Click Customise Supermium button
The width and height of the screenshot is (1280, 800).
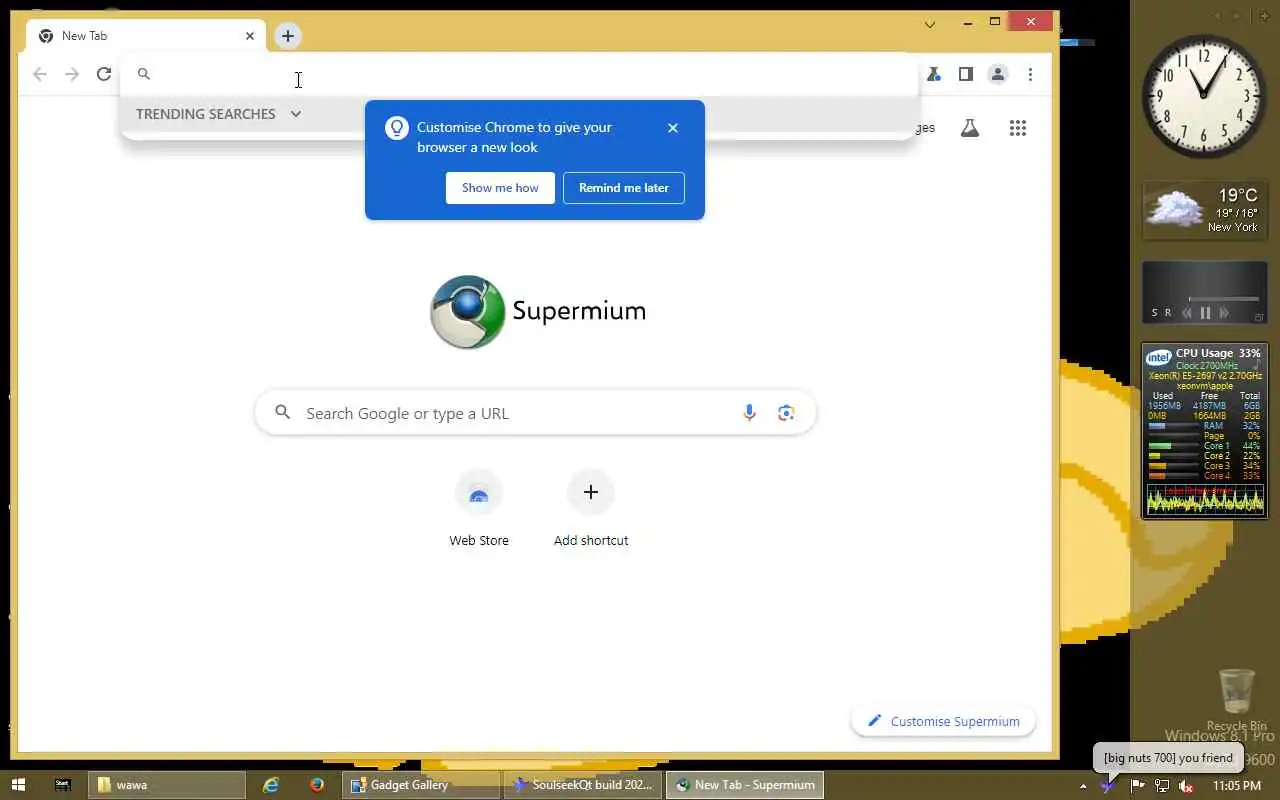pyautogui.click(x=944, y=721)
